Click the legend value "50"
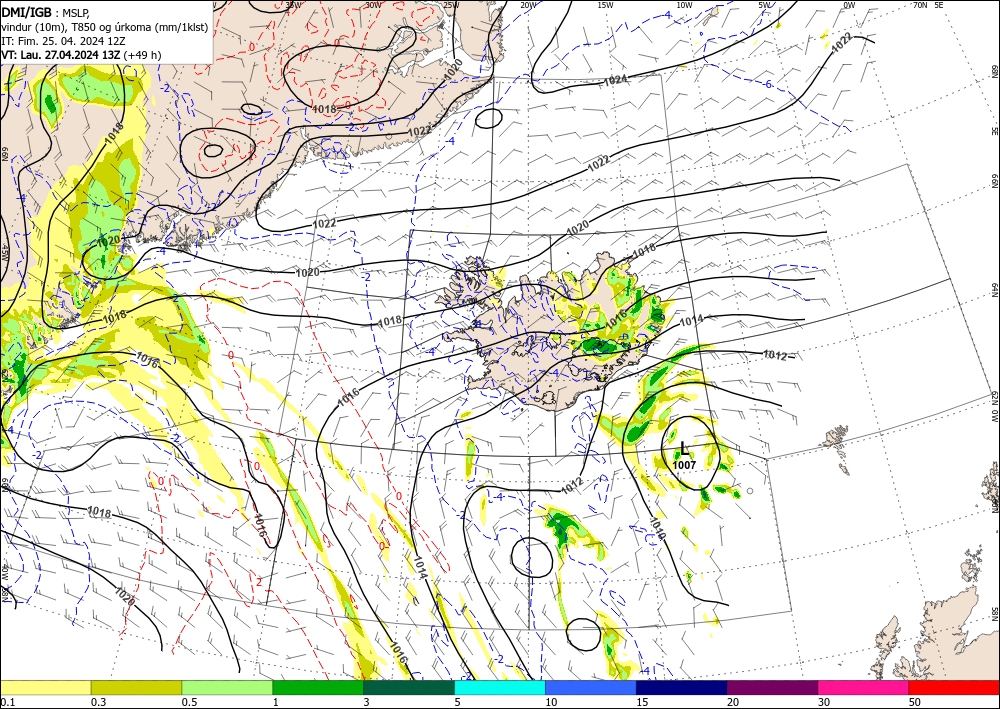This screenshot has width=1000, height=709. (915, 702)
